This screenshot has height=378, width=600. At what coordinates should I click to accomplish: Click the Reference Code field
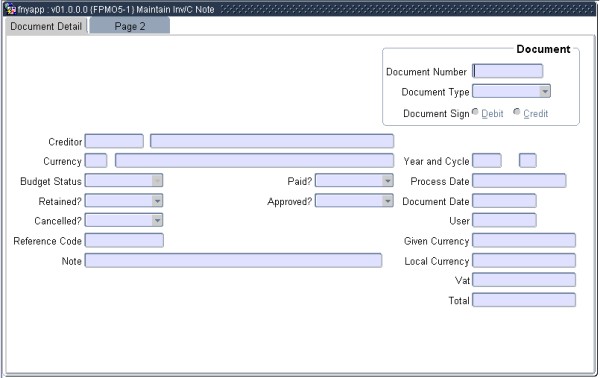[x=124, y=240]
